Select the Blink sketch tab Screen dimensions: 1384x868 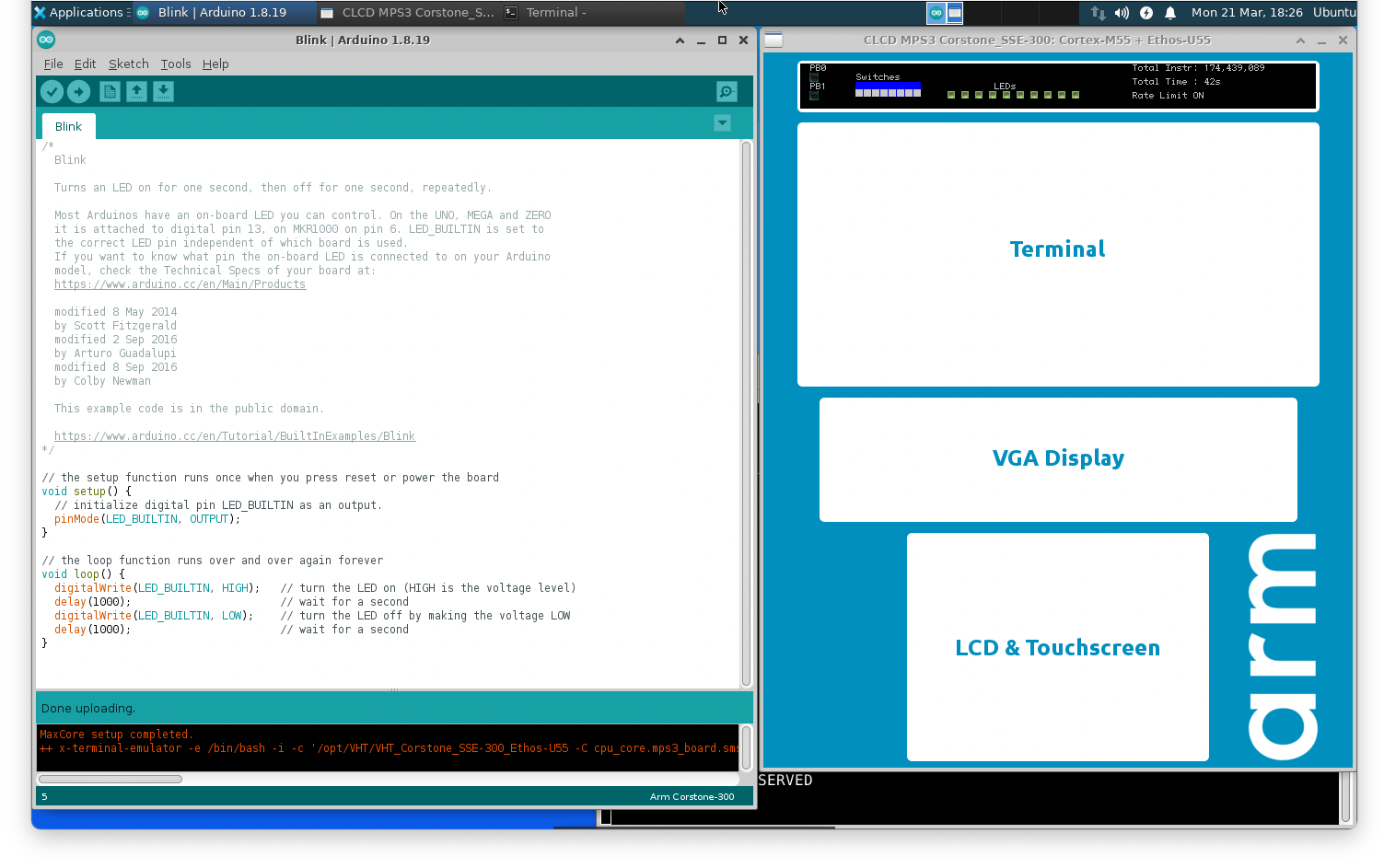[68, 126]
